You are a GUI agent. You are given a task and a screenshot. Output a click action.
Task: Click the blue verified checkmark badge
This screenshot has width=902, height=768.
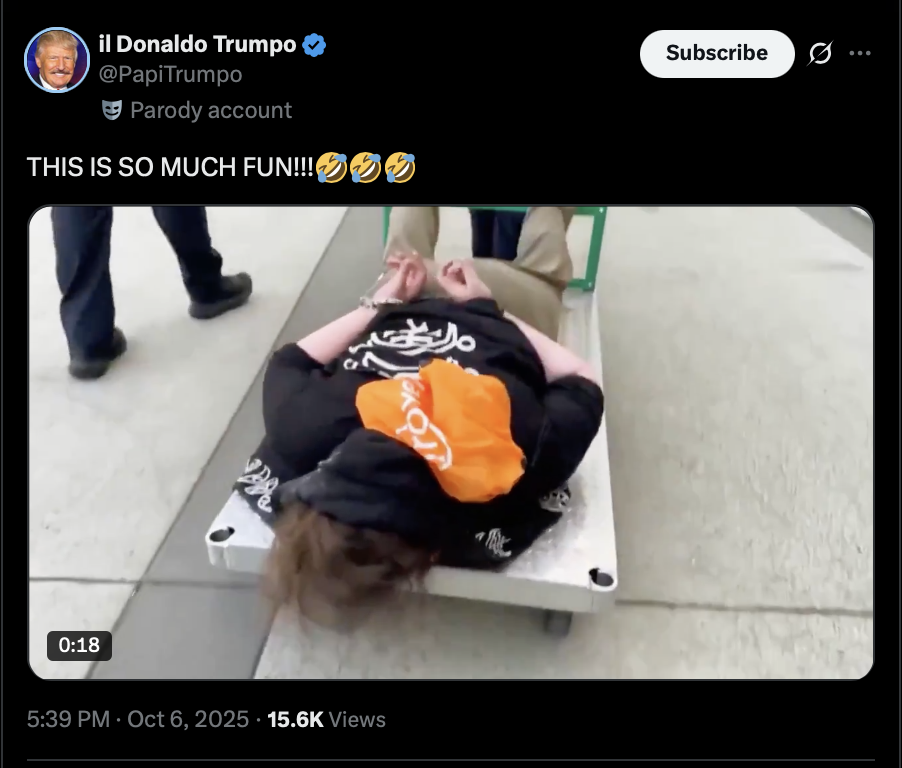[314, 45]
